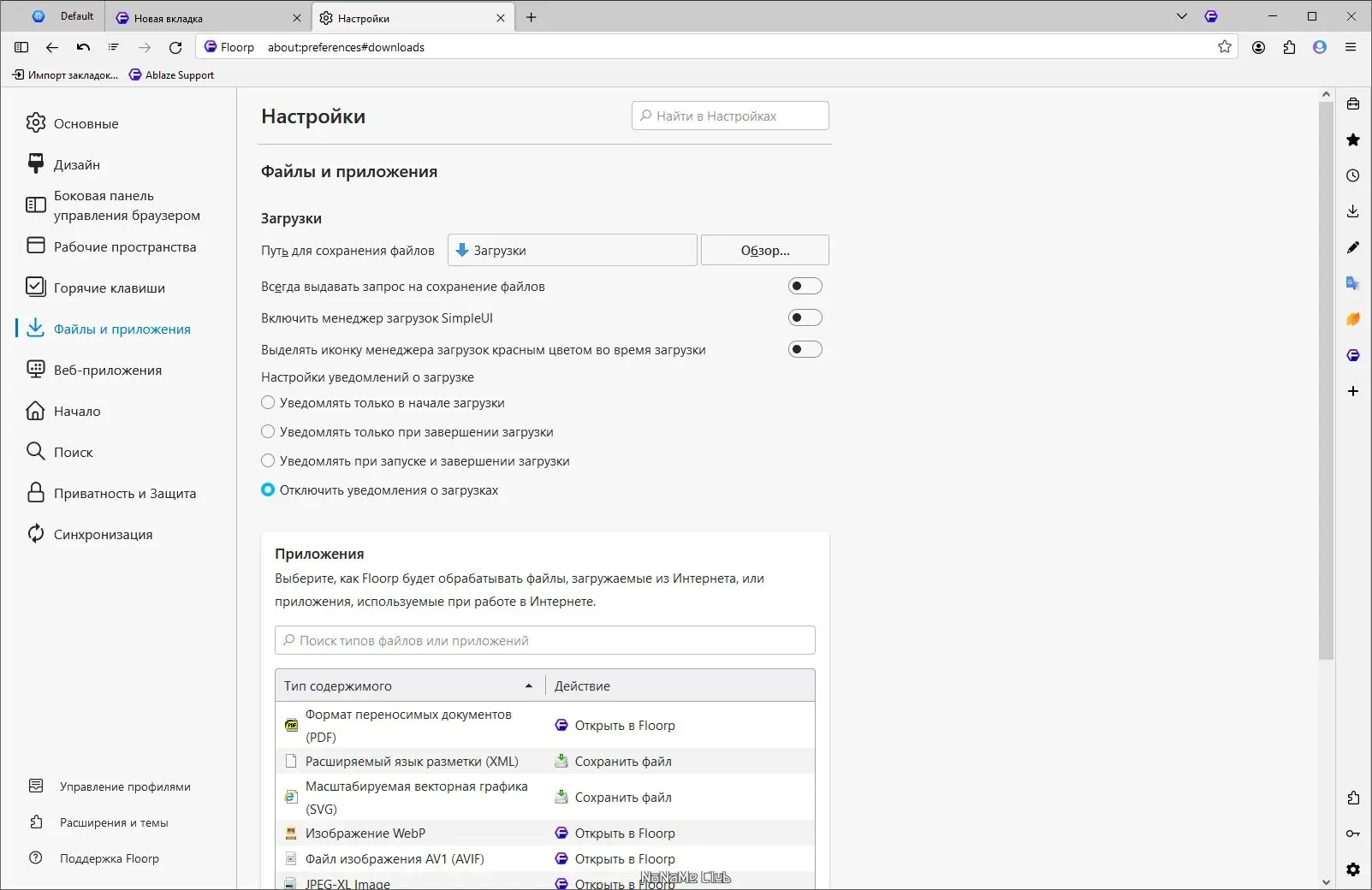
Task: Expand the tab list dropdown arrow
Action: [x=1181, y=15]
